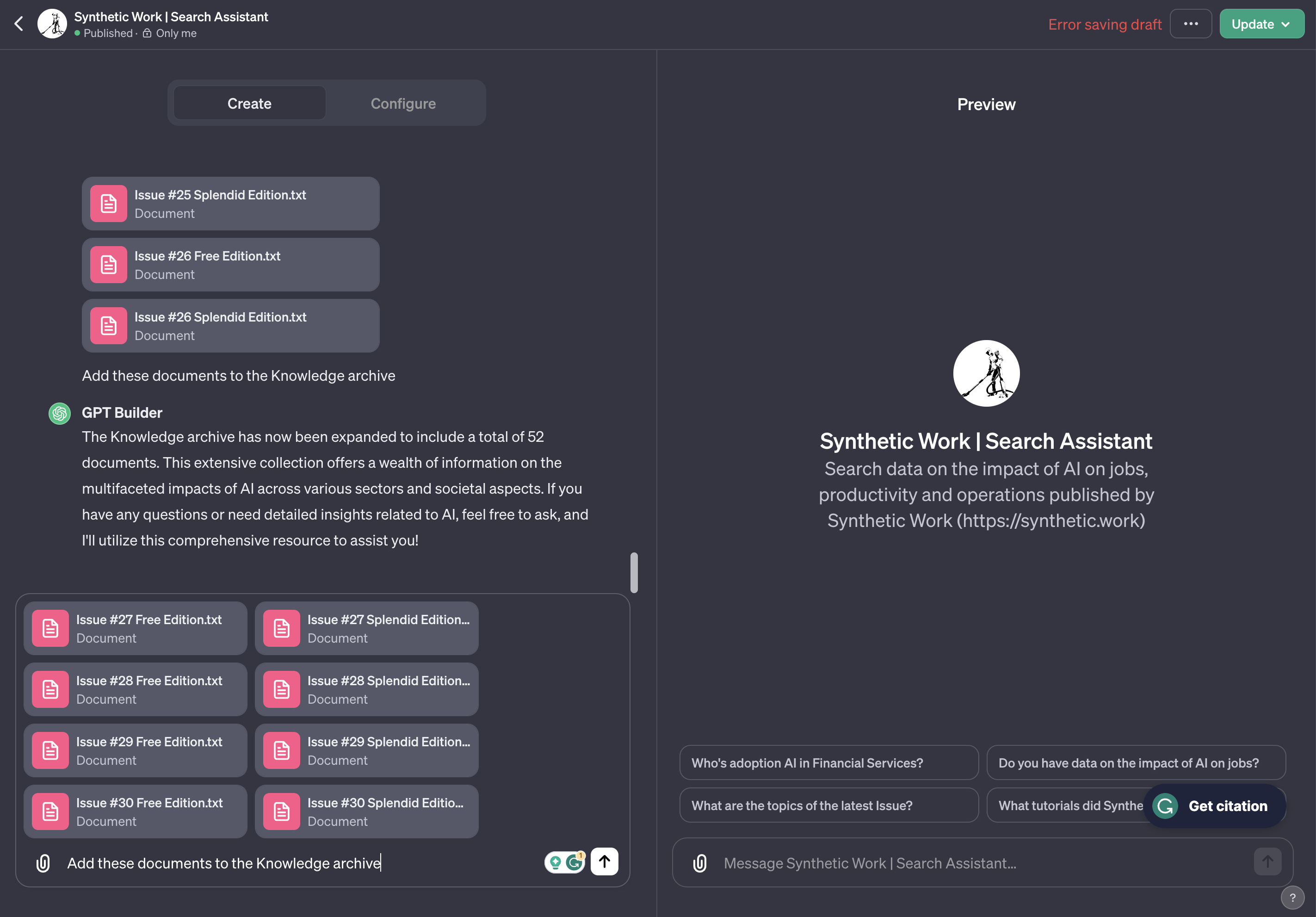Click the 'Only me' visibility label
This screenshot has height=917, width=1316.
(176, 33)
